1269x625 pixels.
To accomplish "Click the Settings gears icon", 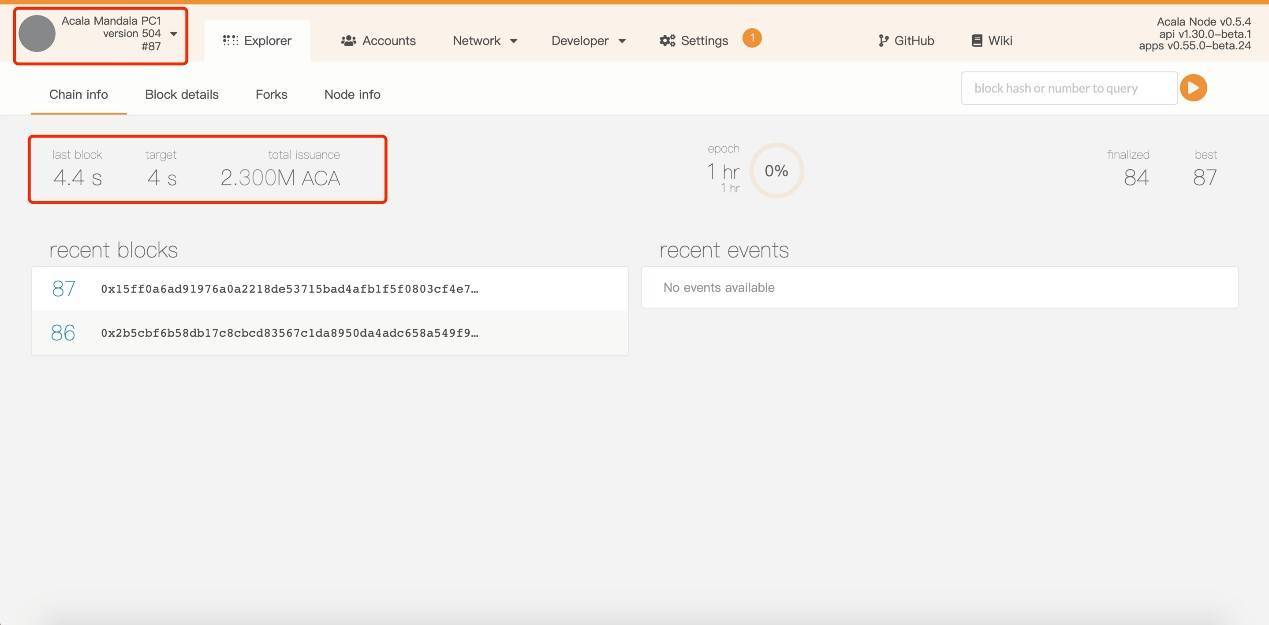I will (667, 41).
